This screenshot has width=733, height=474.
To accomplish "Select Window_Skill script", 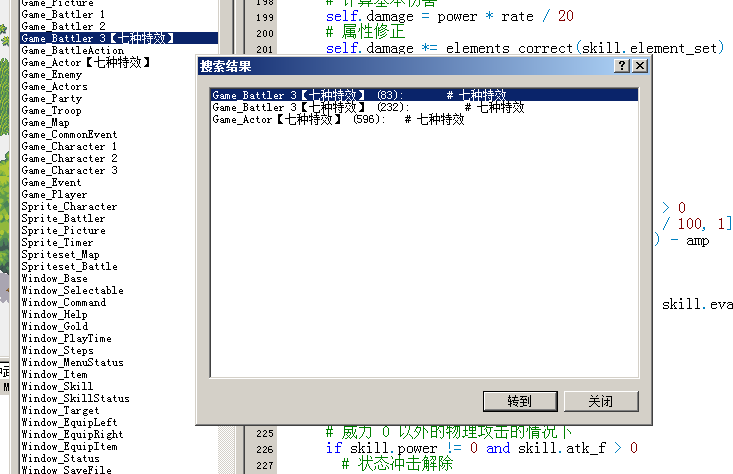I will click(x=57, y=387).
